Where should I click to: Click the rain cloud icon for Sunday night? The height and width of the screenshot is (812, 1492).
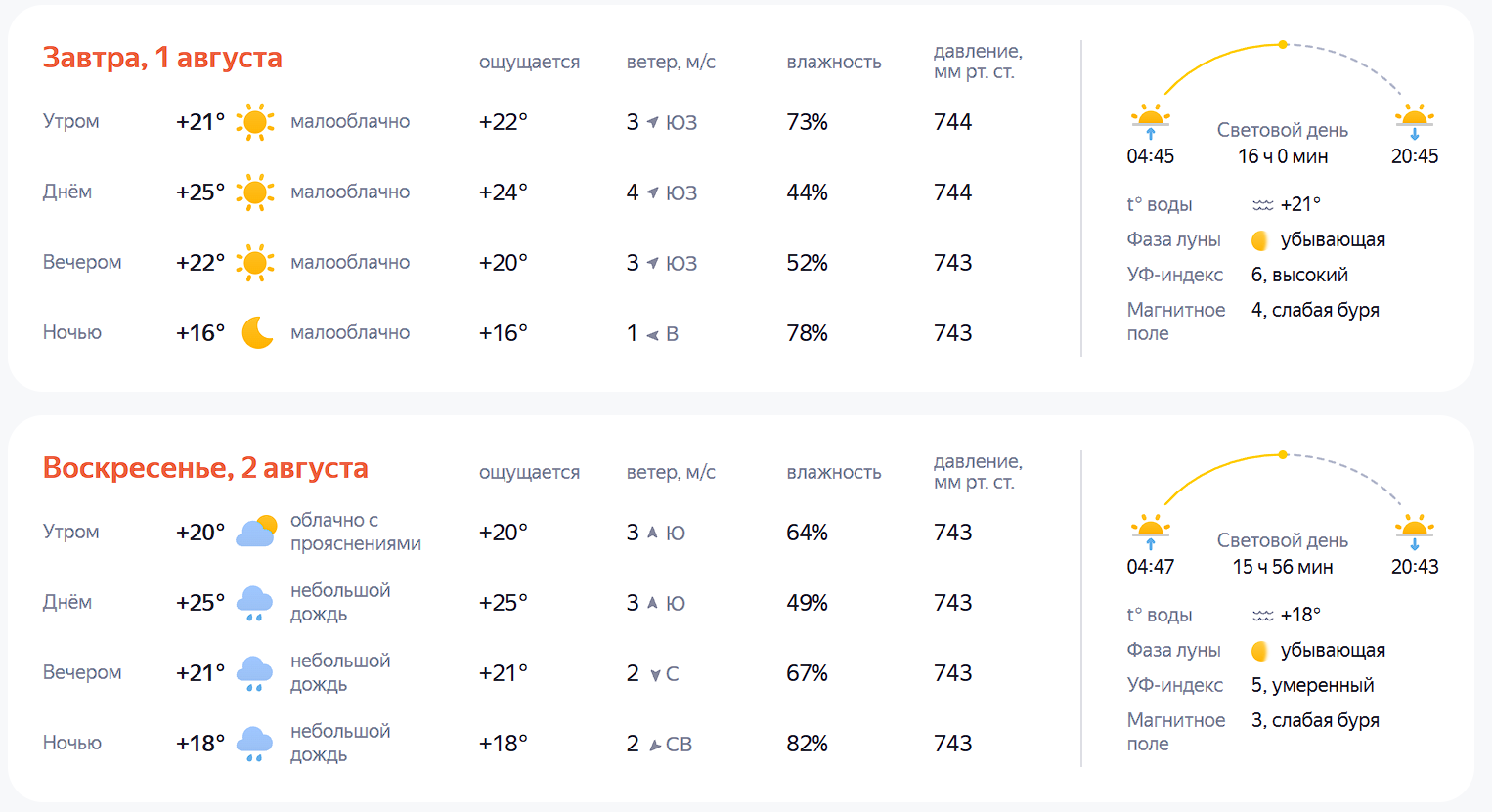[x=255, y=744]
